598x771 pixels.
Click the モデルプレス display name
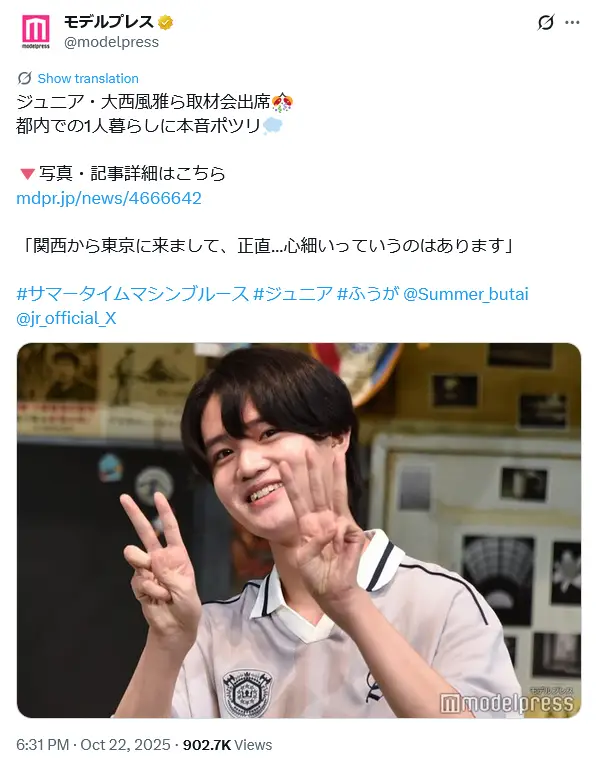[x=109, y=22]
